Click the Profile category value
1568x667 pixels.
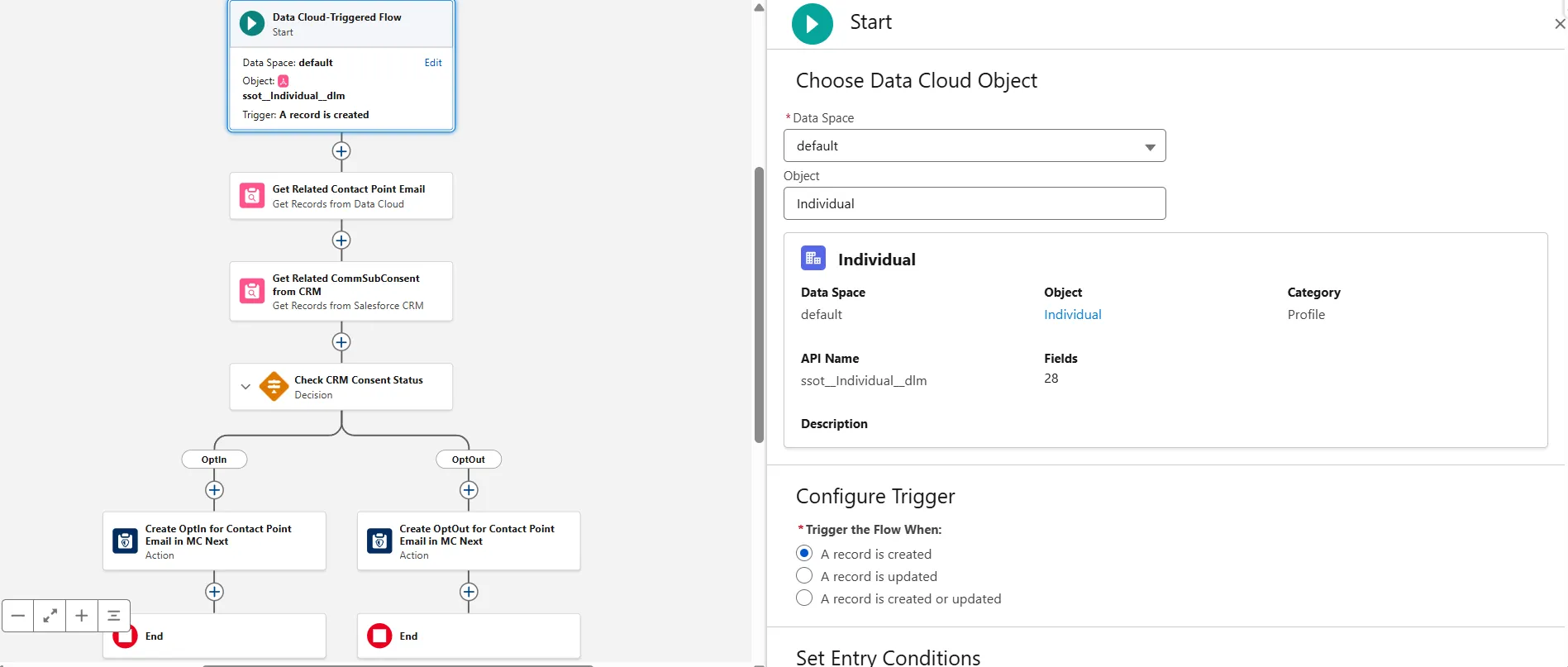coord(1306,314)
